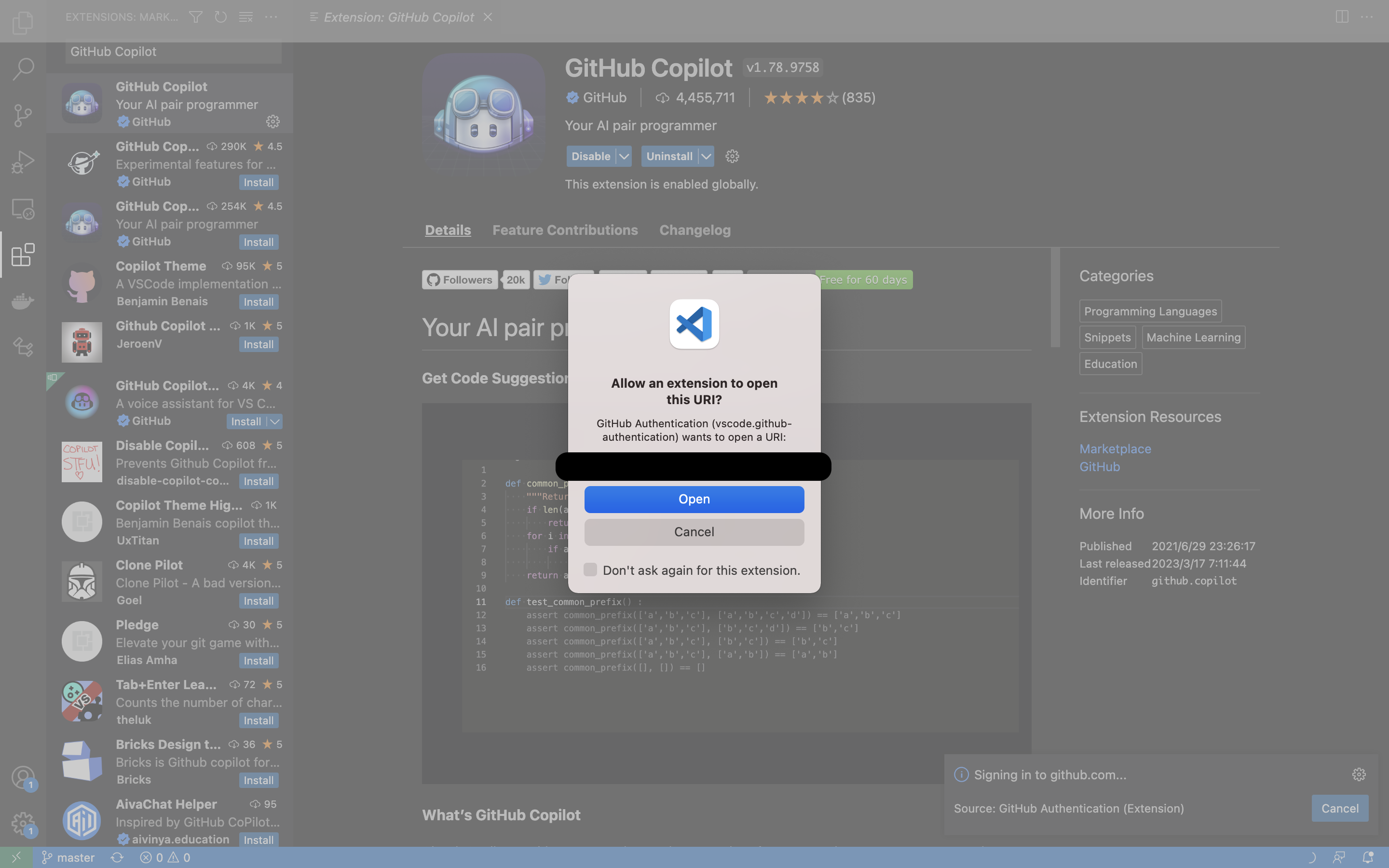Click the Disable extension button
Image resolution: width=1389 pixels, height=868 pixels.
(x=591, y=156)
